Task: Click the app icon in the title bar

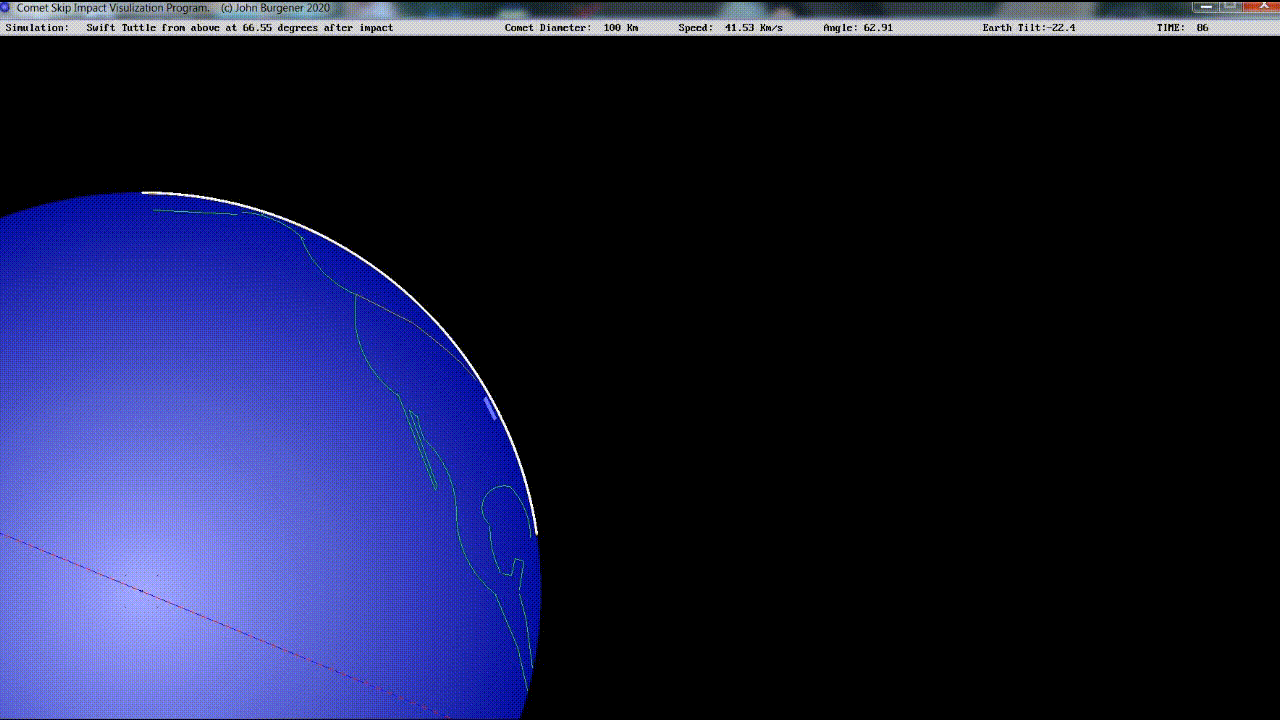Action: (x=6, y=7)
